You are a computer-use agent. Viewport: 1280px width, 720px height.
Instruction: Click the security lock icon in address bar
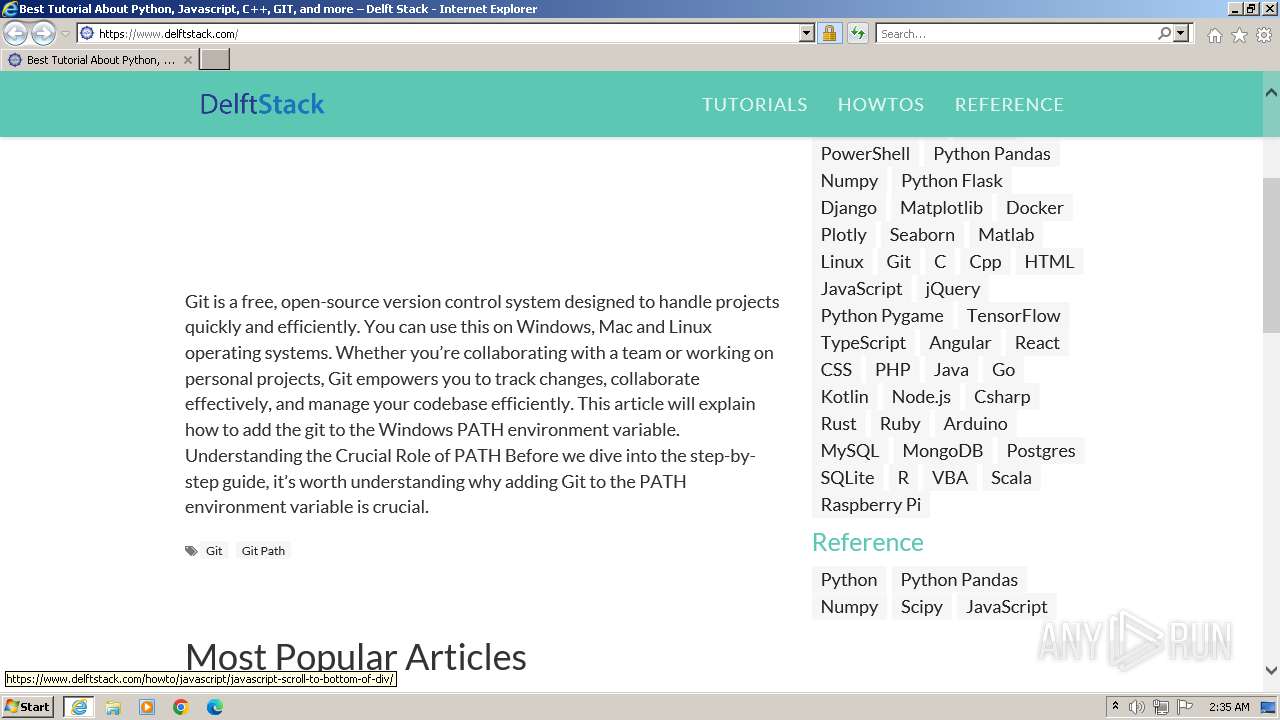(x=829, y=33)
